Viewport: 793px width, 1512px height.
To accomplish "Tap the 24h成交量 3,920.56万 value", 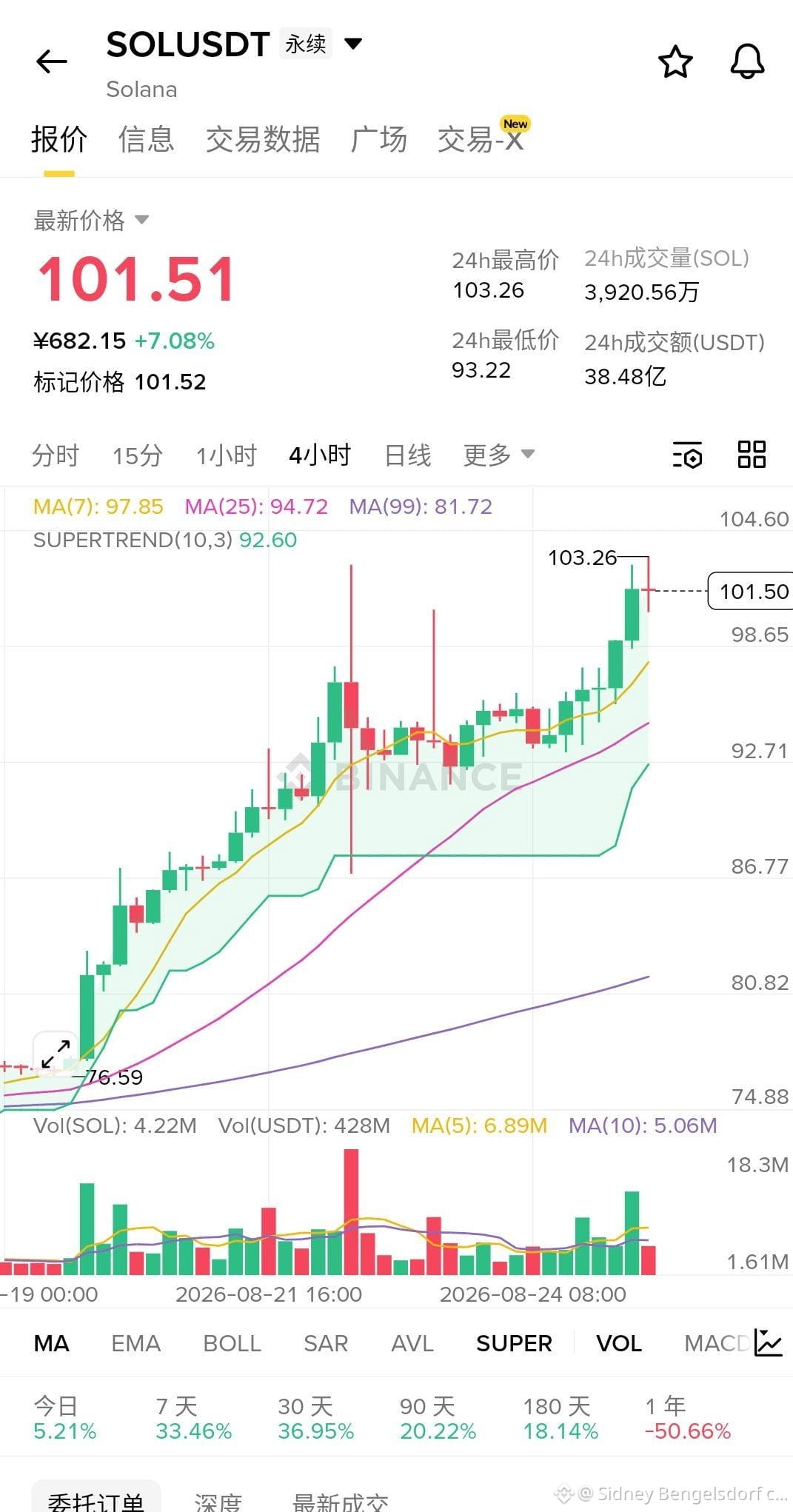I will pyautogui.click(x=642, y=292).
